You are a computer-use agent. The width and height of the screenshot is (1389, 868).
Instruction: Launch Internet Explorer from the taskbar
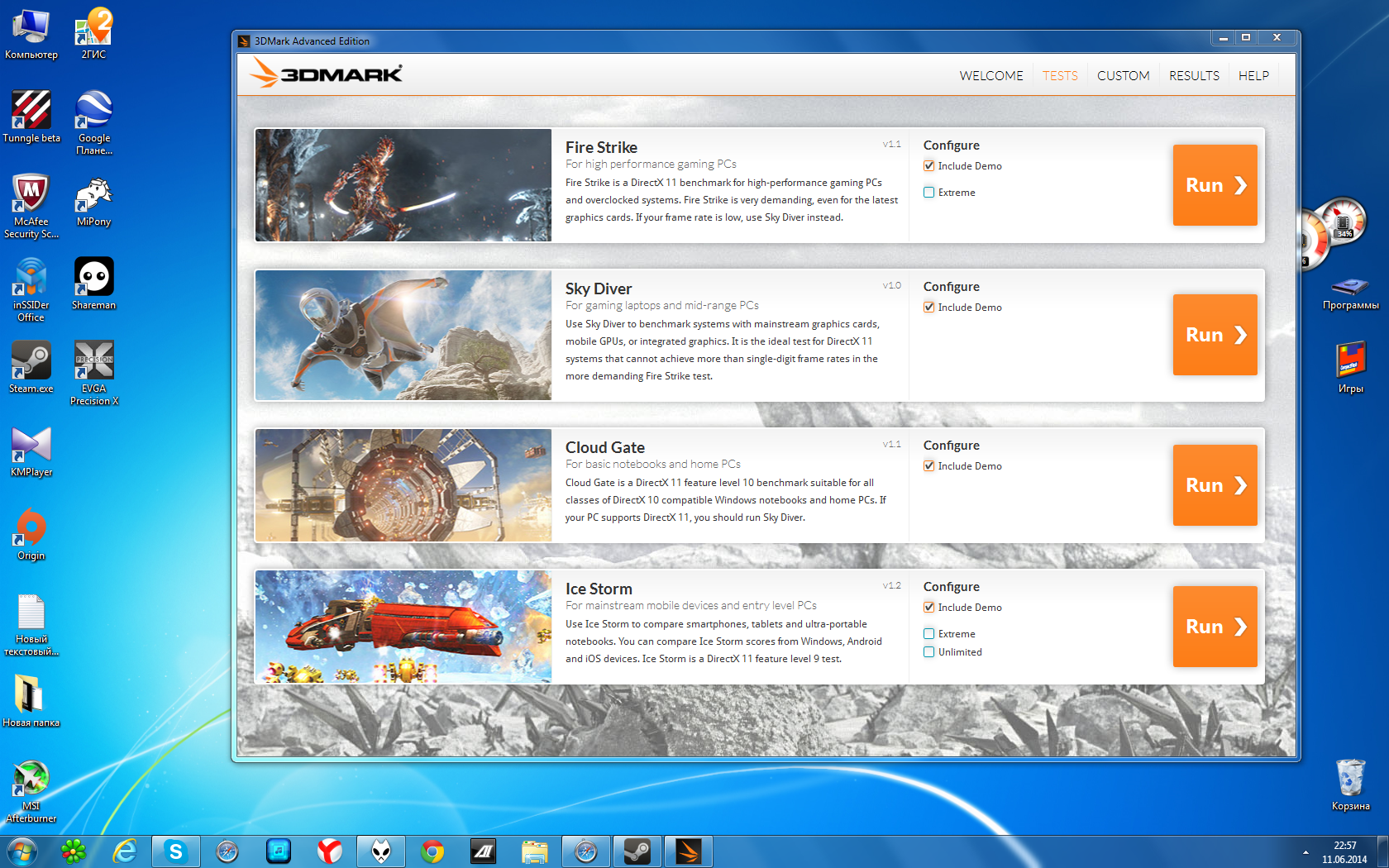(125, 851)
